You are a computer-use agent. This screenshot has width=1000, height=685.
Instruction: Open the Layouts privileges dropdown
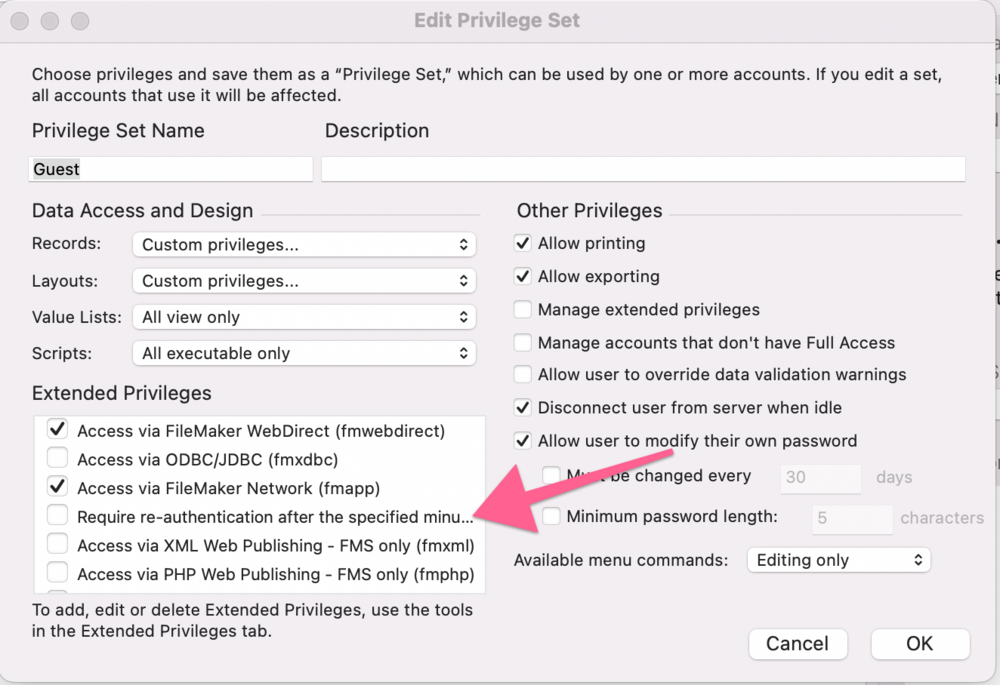point(303,281)
